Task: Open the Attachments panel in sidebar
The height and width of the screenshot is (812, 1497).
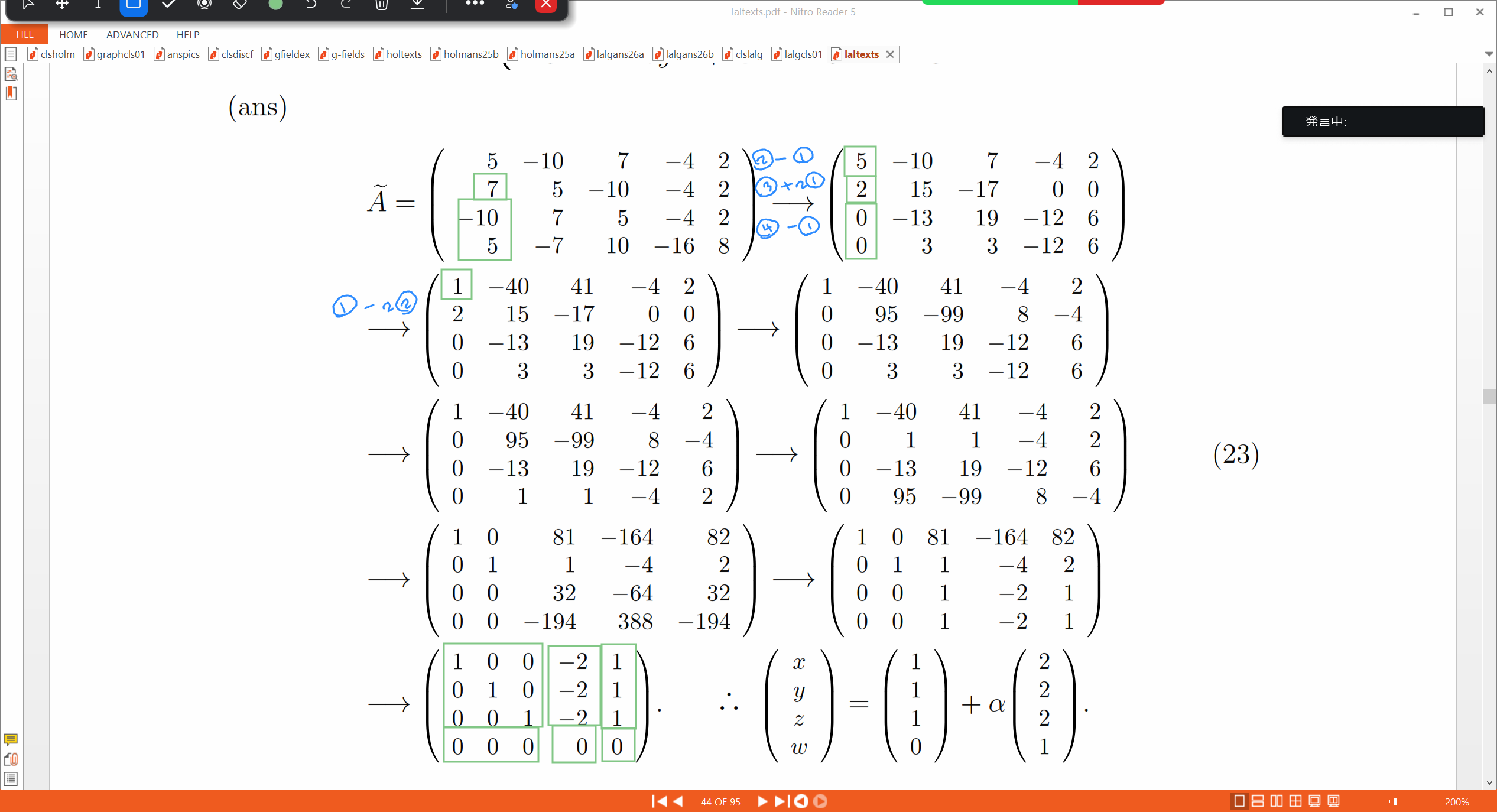Action: click(x=11, y=759)
